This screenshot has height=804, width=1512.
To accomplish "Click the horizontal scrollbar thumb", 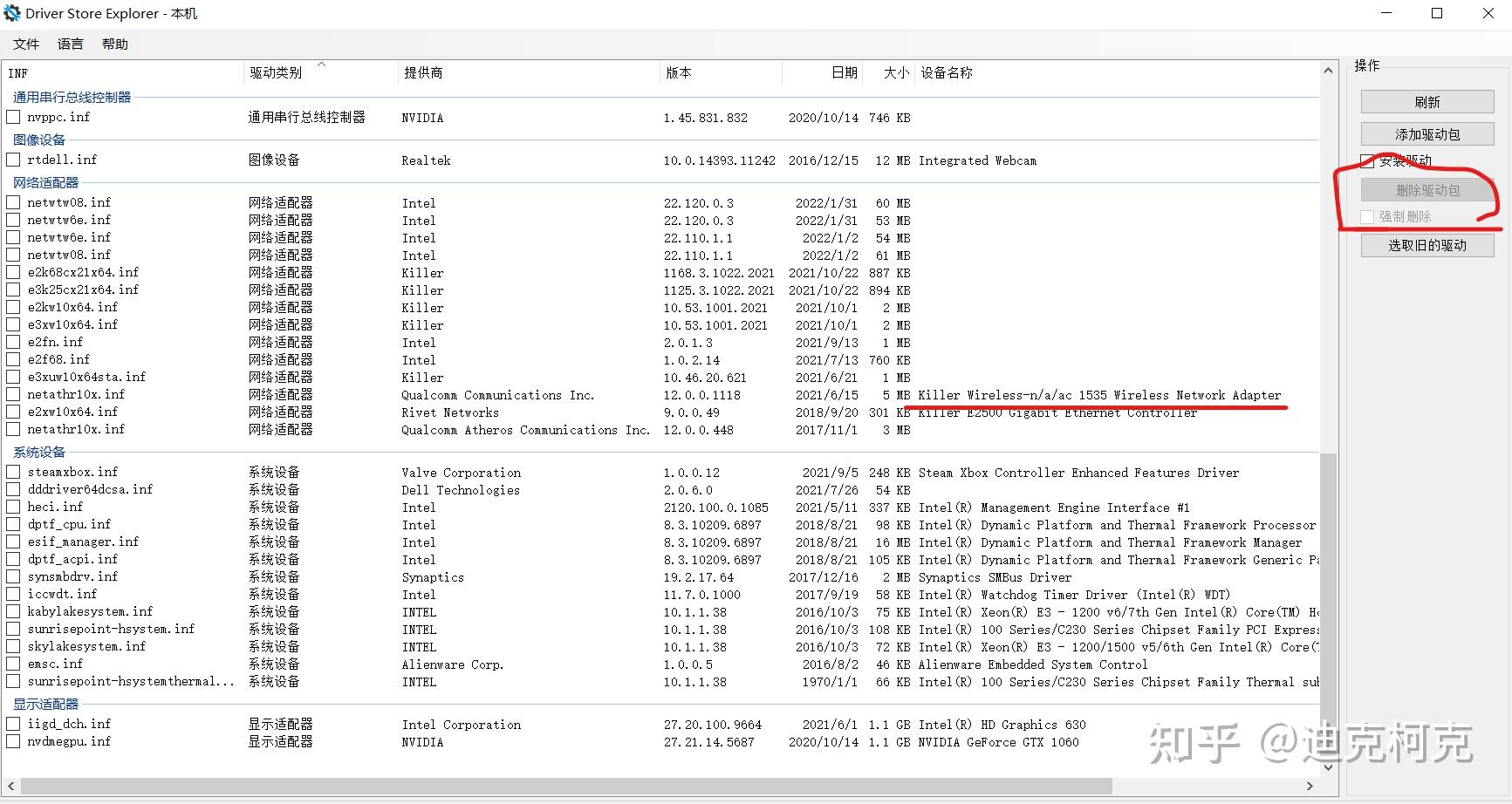I will point(566,786).
